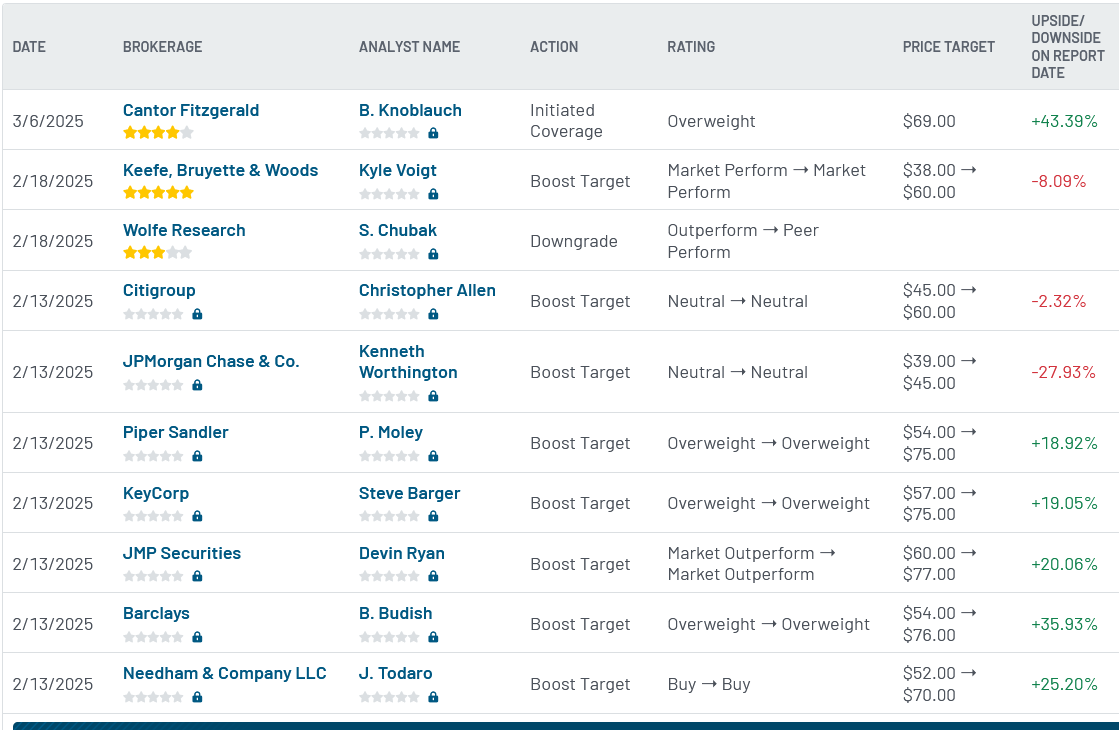
Task: Select 'Outperform → Peer Perform' rating cell
Action: (x=743, y=241)
